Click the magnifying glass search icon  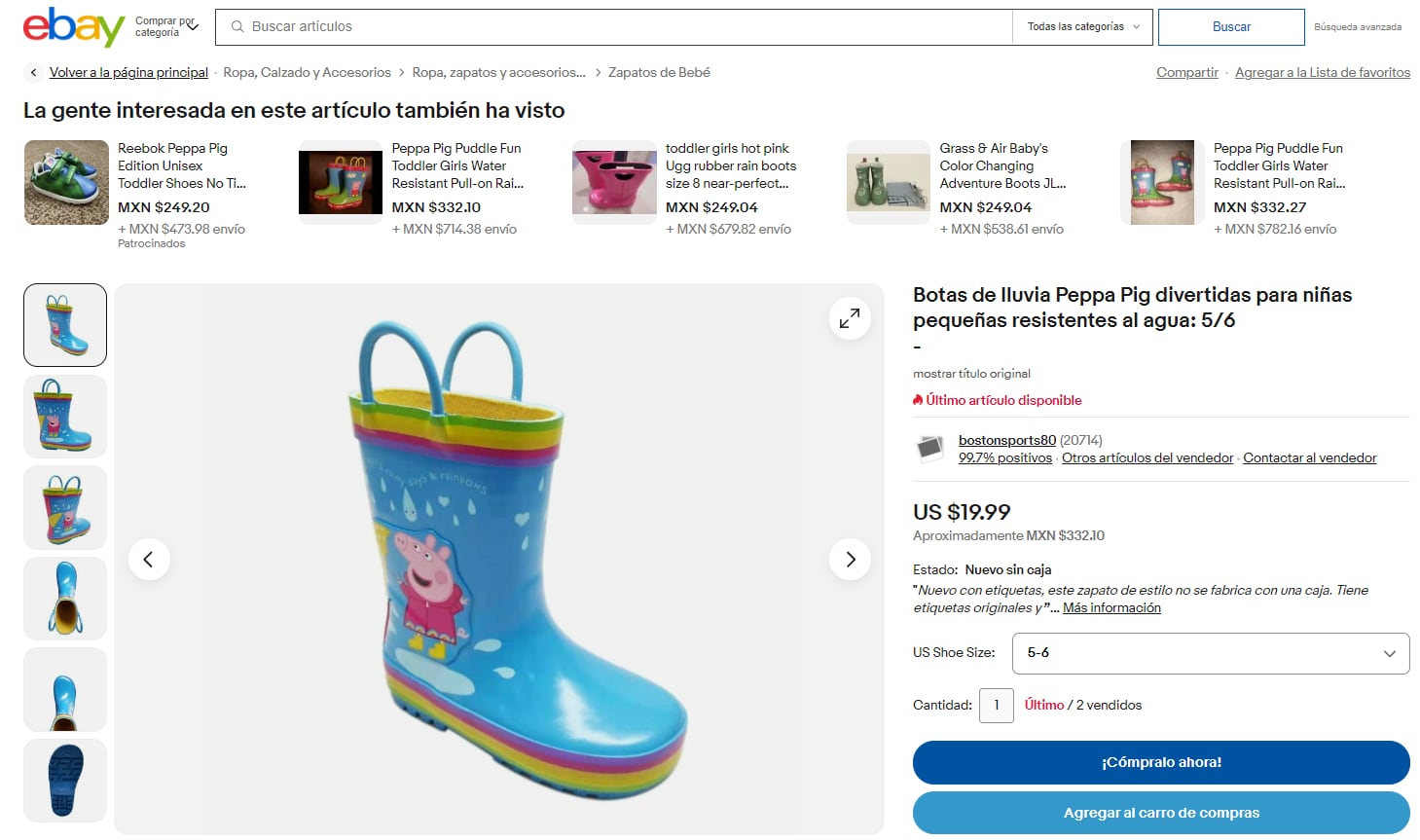coord(237,27)
